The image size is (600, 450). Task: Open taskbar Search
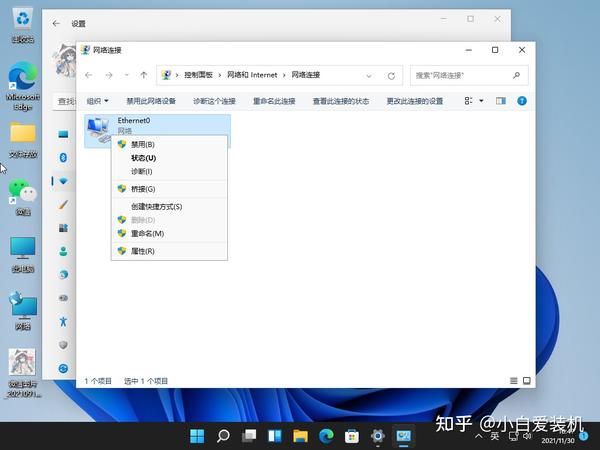[223, 436]
